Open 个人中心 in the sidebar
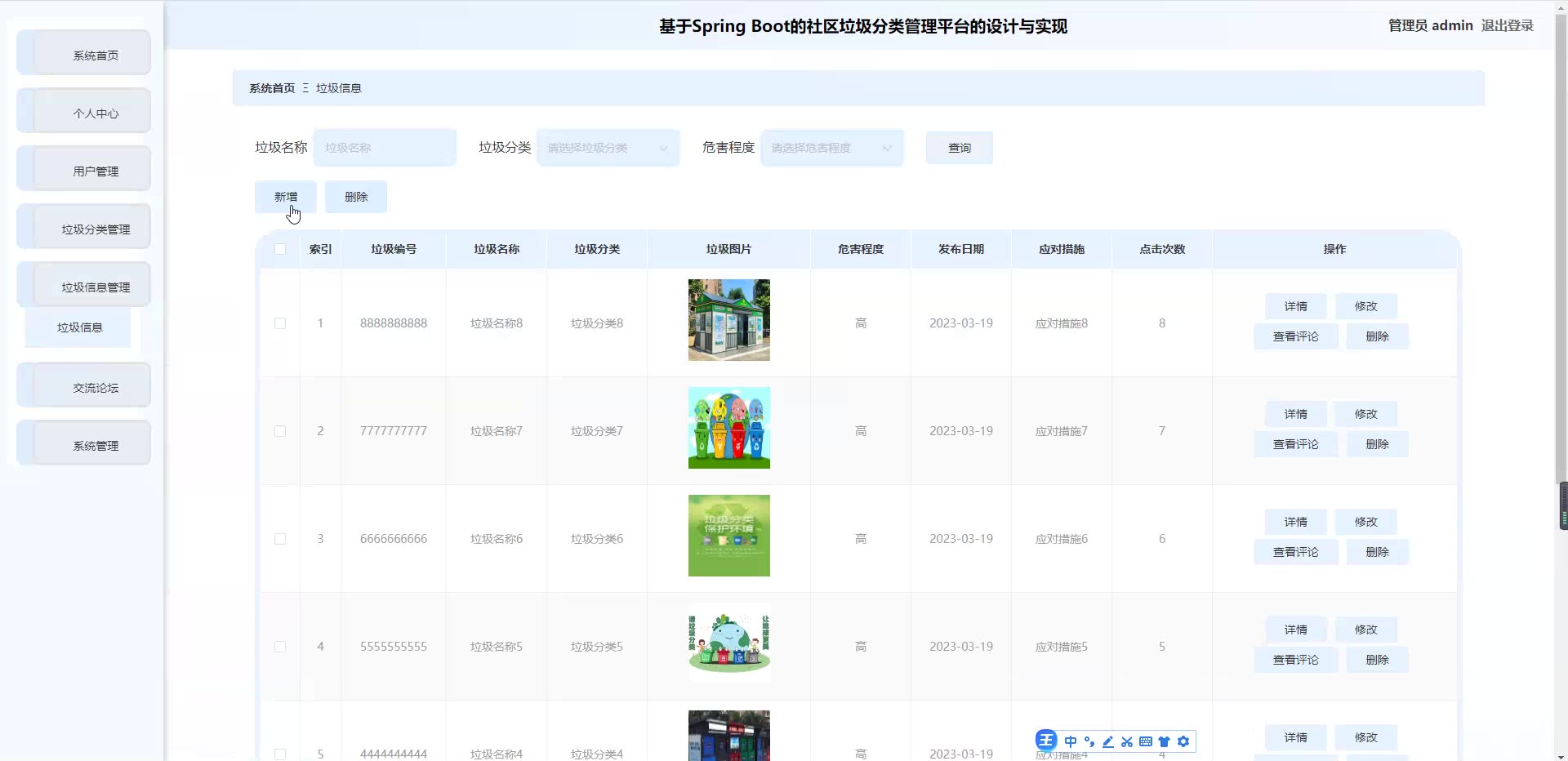The height and width of the screenshot is (761, 1568). click(x=84, y=111)
